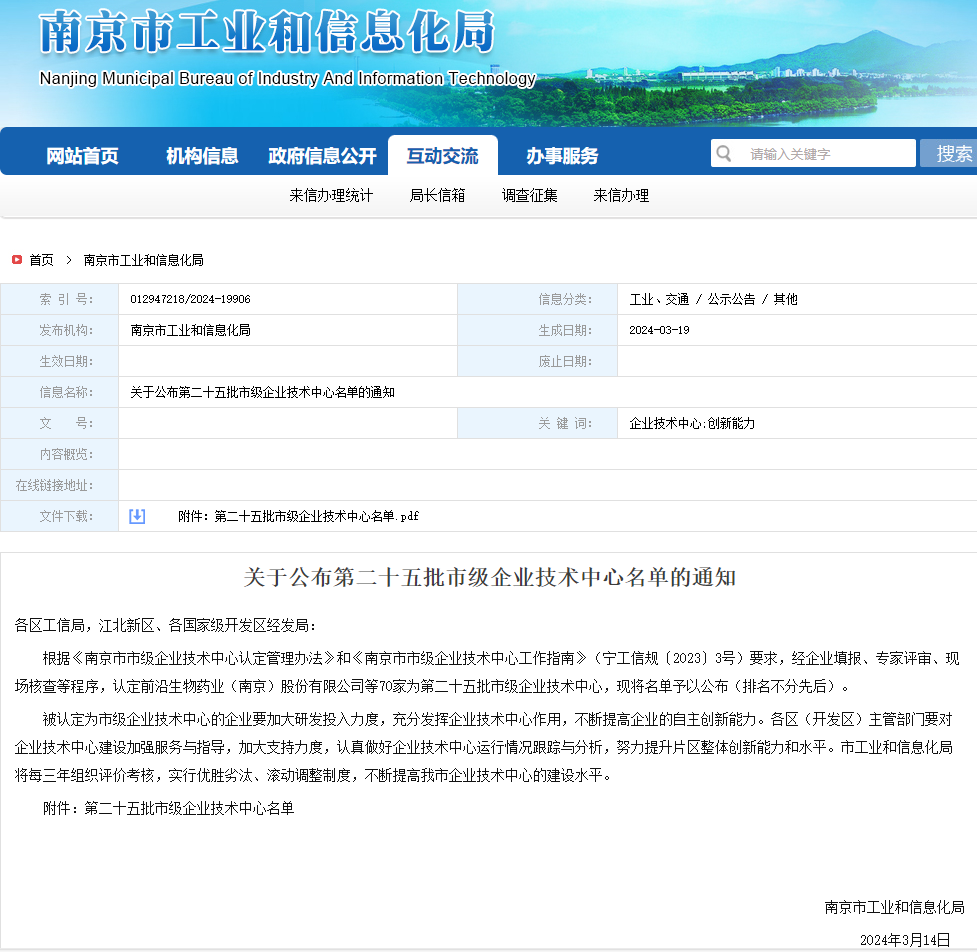The height and width of the screenshot is (952, 977).
Task: Switch to the 互动交流 tab
Action: [x=443, y=155]
